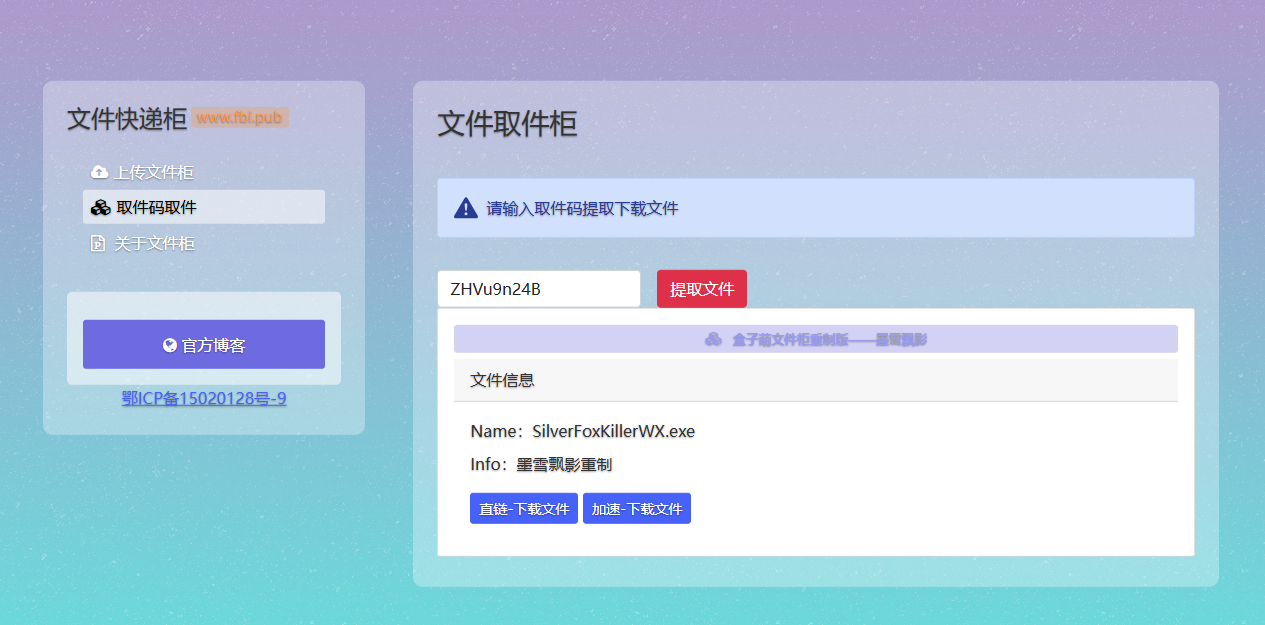Click the 请输入取件码提取下载文件 alert text
Image resolution: width=1265 pixels, height=625 pixels.
coord(582,209)
